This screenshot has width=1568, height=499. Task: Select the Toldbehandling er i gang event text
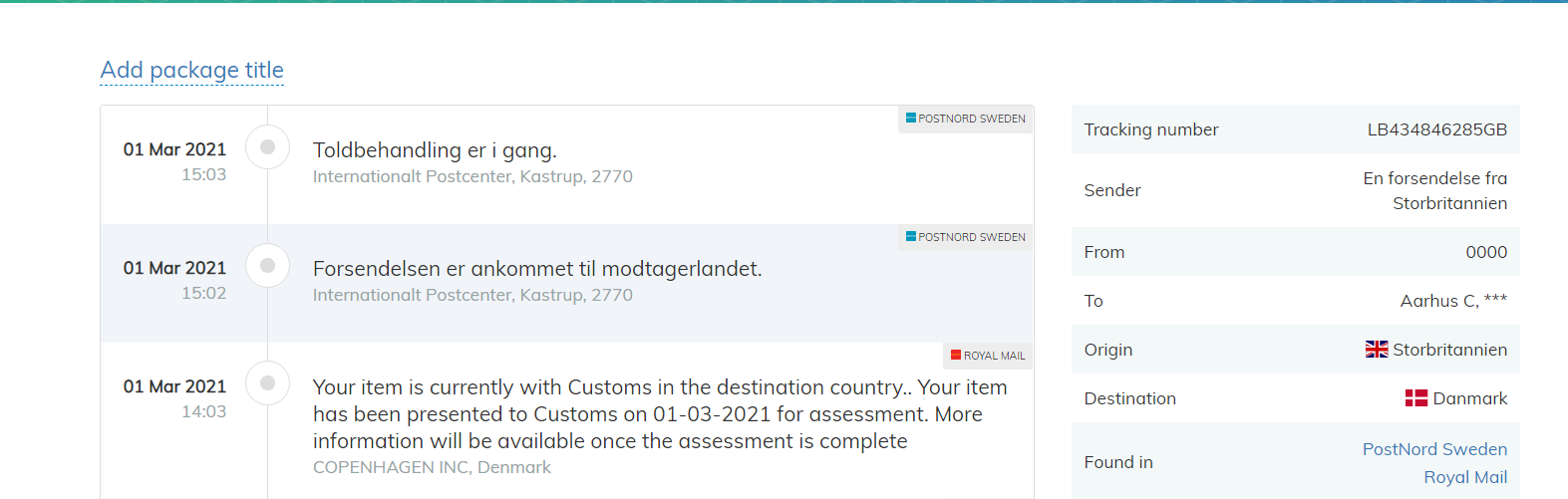tap(435, 150)
